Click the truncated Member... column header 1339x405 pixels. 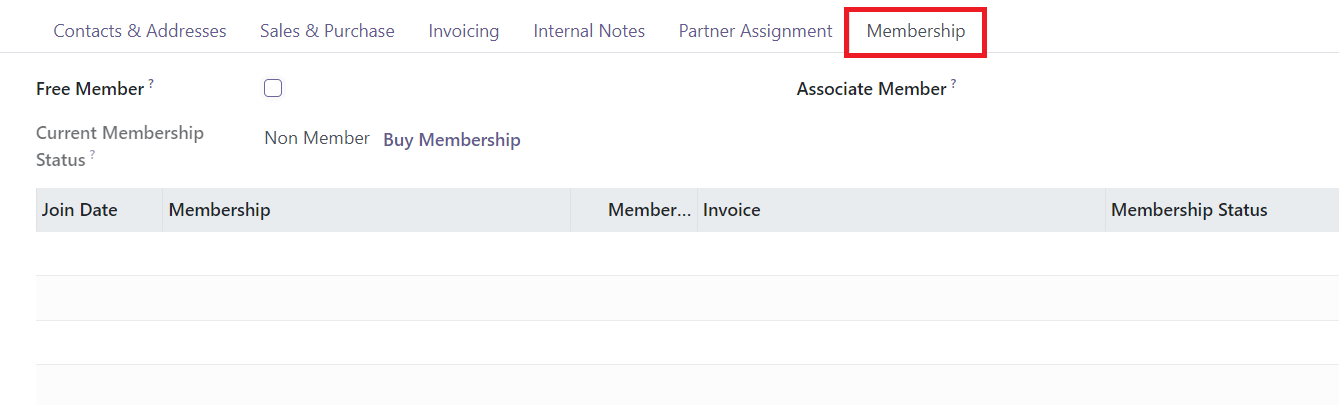[649, 210]
